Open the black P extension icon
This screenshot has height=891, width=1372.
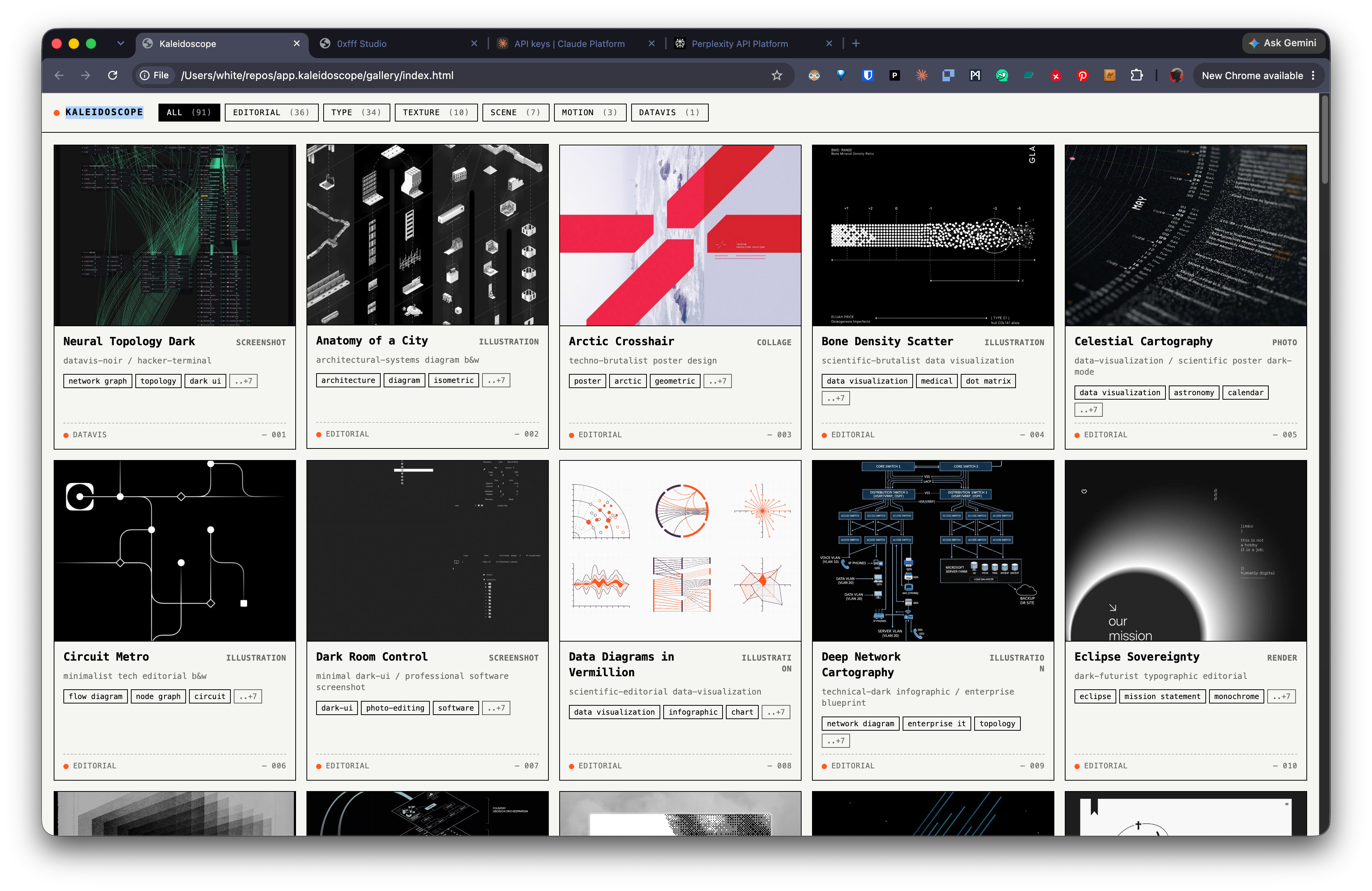point(895,76)
